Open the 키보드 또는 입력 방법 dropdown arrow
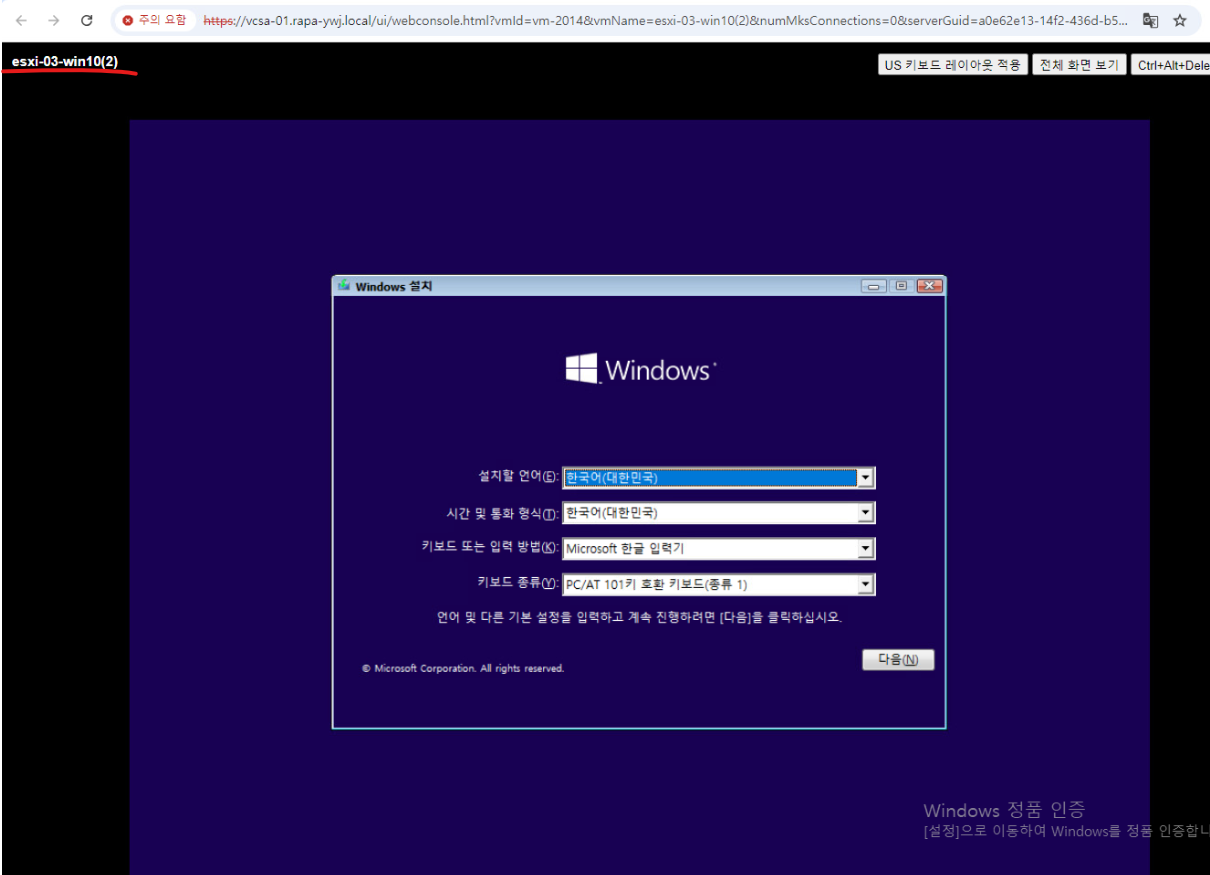 click(x=866, y=549)
